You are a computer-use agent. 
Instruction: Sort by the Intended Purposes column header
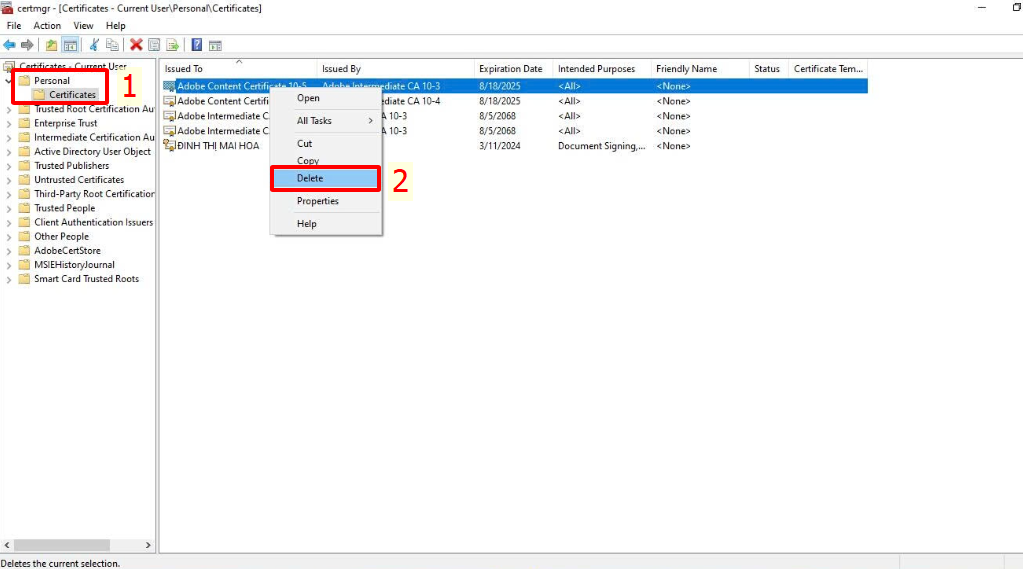point(602,69)
